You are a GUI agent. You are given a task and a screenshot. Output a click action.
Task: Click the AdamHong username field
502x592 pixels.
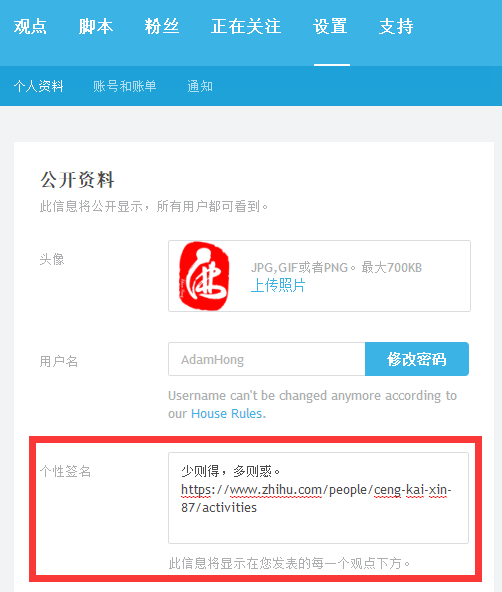point(266,359)
